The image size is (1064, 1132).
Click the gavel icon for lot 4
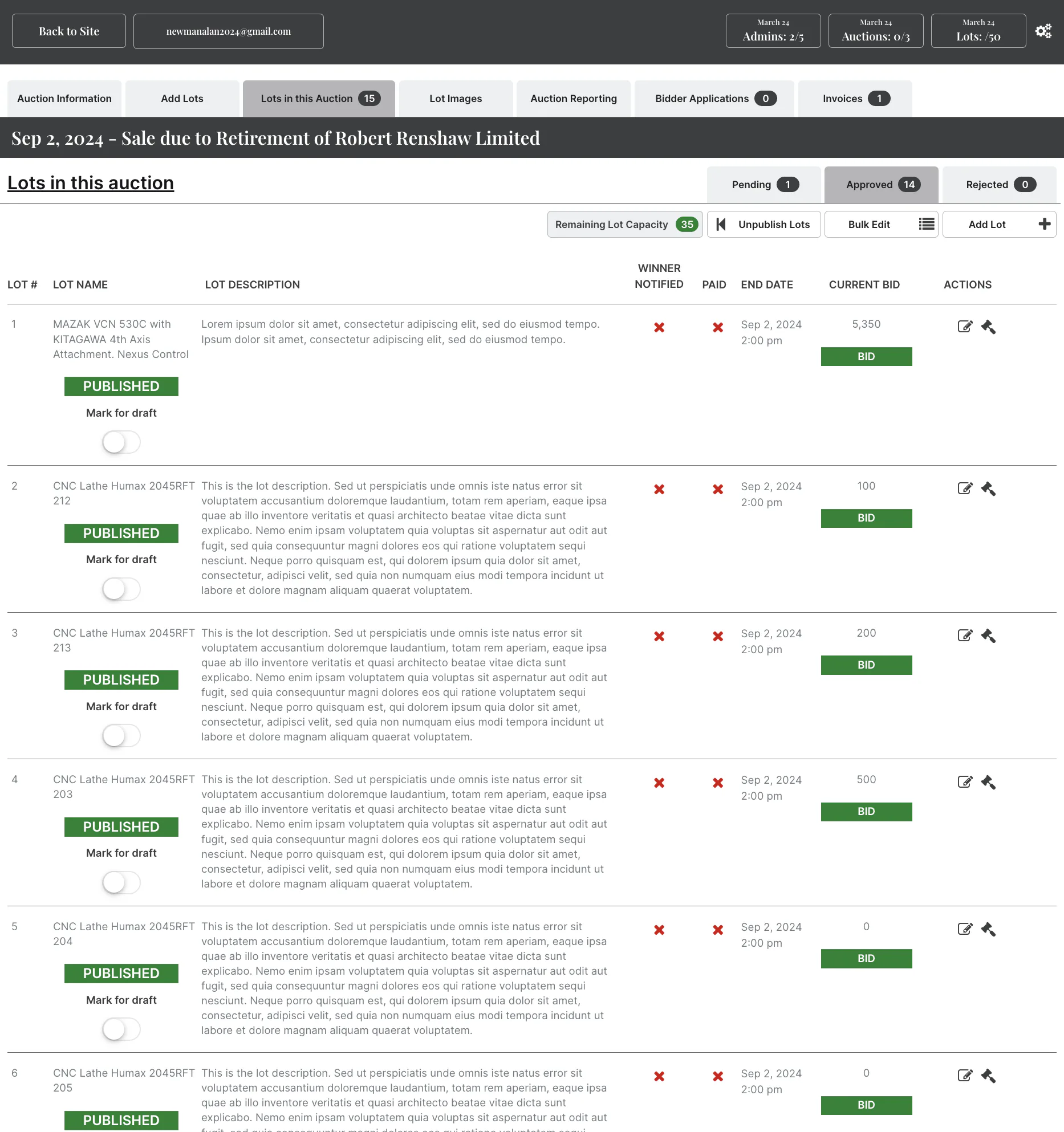988,782
